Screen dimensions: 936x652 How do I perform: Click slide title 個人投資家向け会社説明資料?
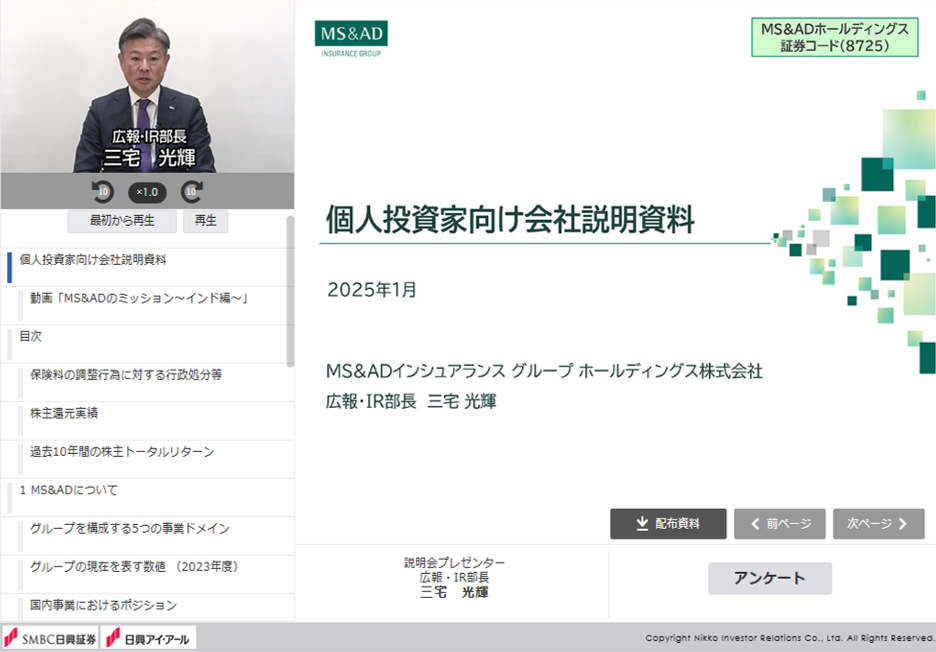coord(510,219)
